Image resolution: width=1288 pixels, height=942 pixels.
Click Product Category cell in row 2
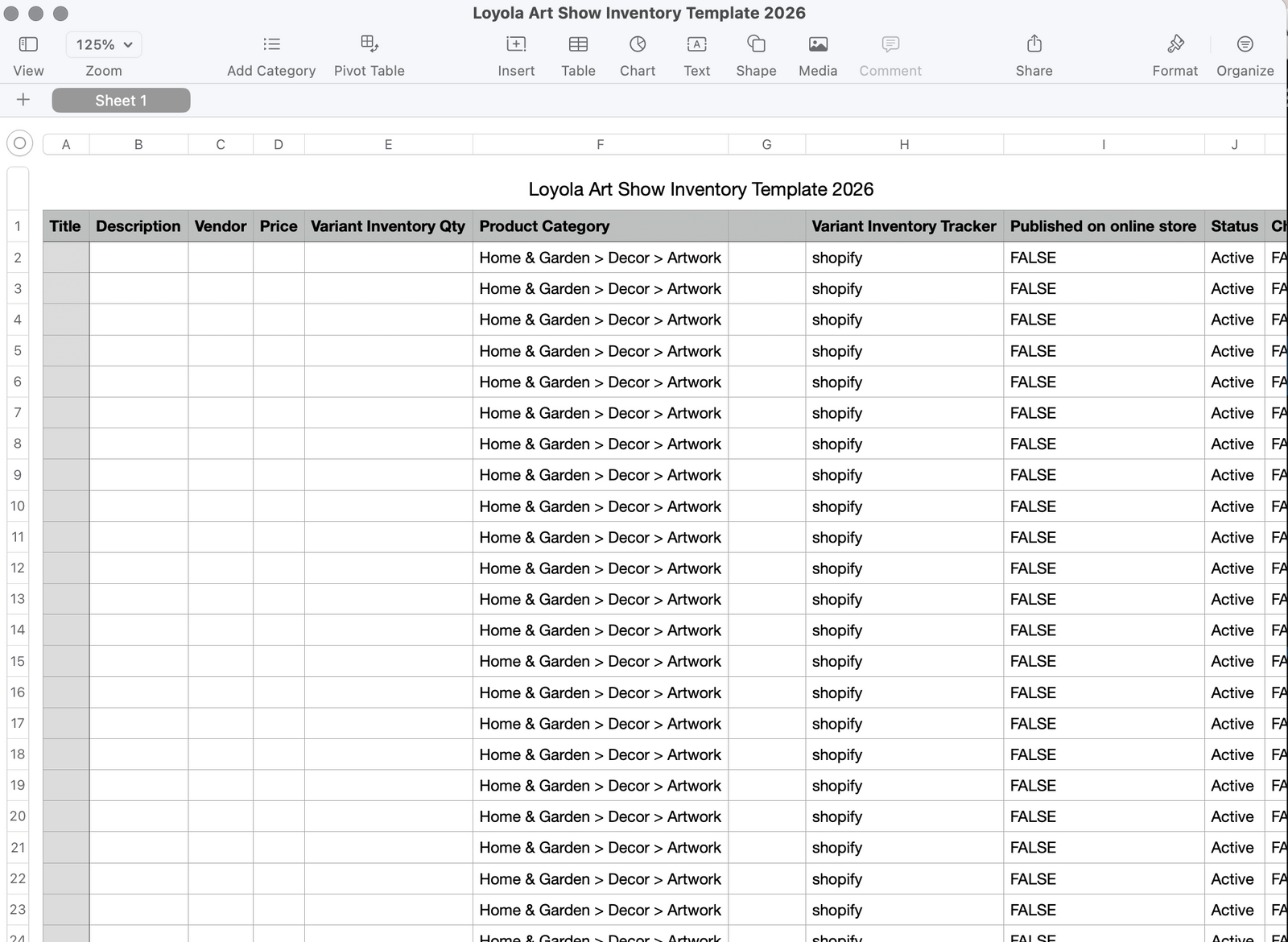pos(600,258)
